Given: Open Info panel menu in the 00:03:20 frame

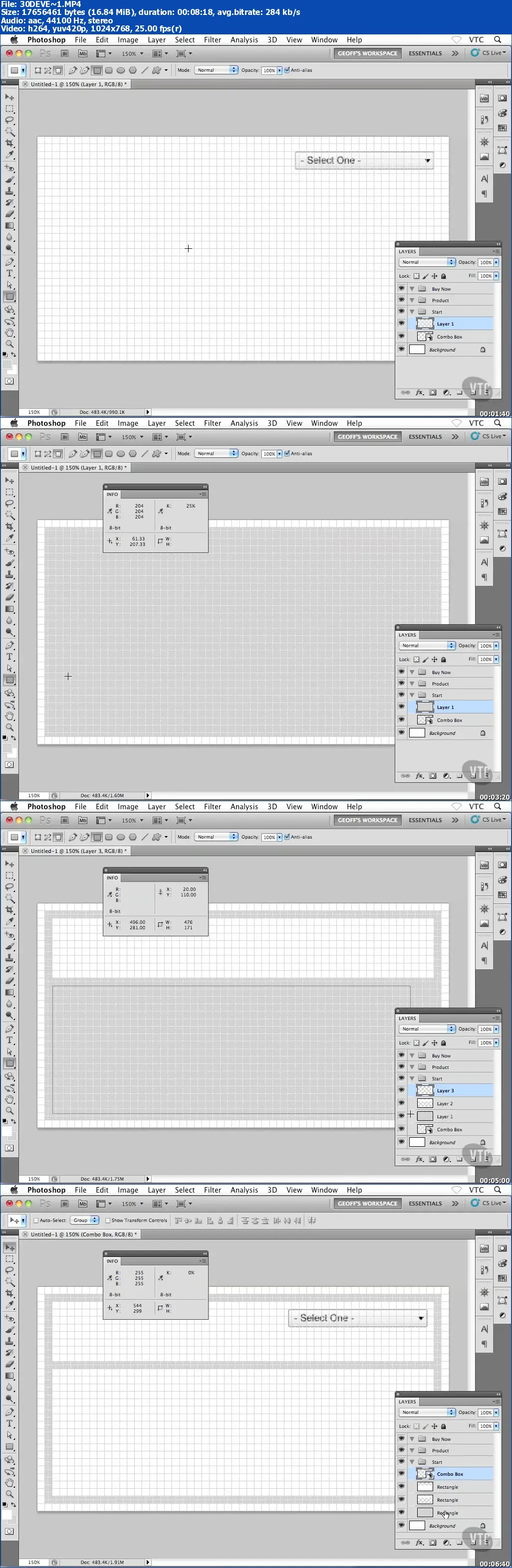Looking at the screenshot, I should click(x=204, y=494).
